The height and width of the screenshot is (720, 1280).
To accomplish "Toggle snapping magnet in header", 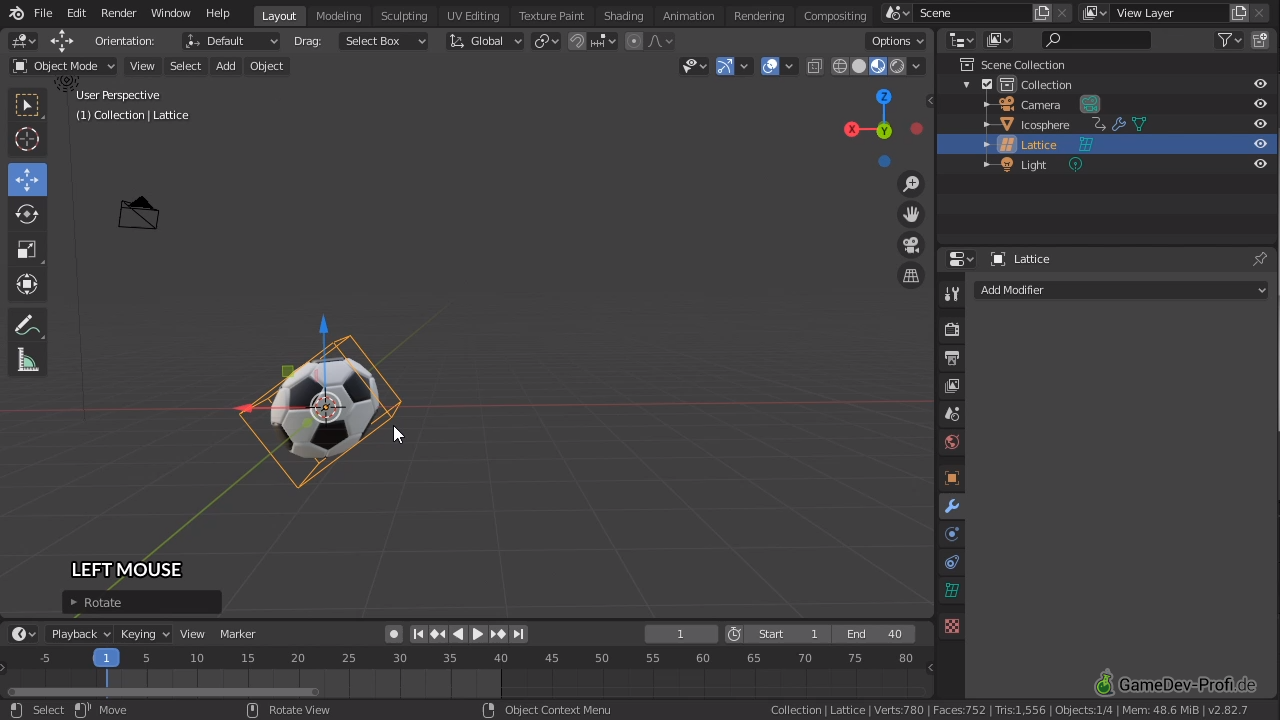I will 577,41.
